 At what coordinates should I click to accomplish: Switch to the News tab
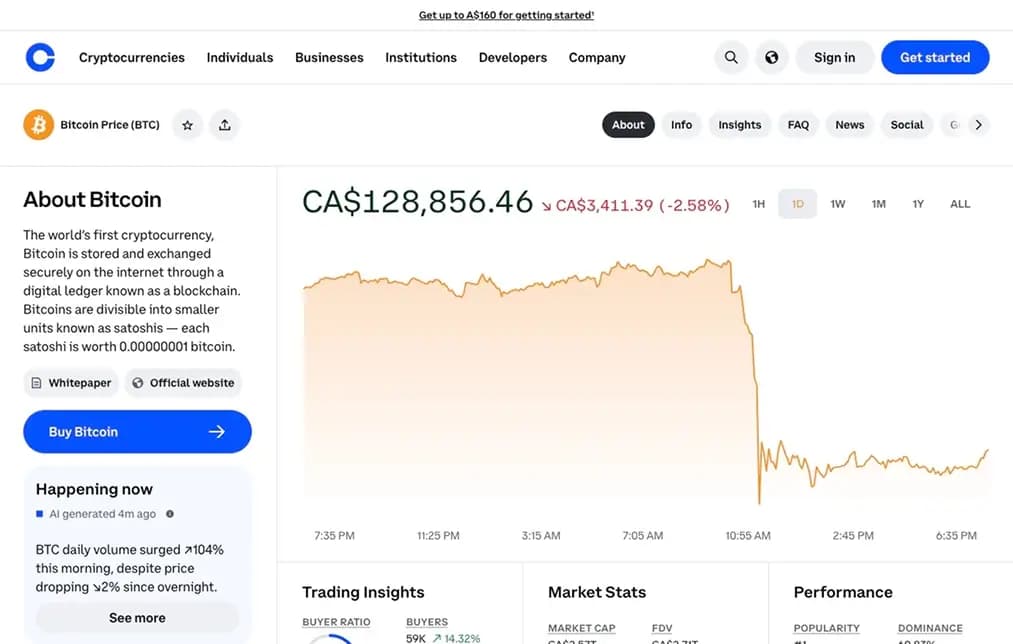tap(849, 124)
